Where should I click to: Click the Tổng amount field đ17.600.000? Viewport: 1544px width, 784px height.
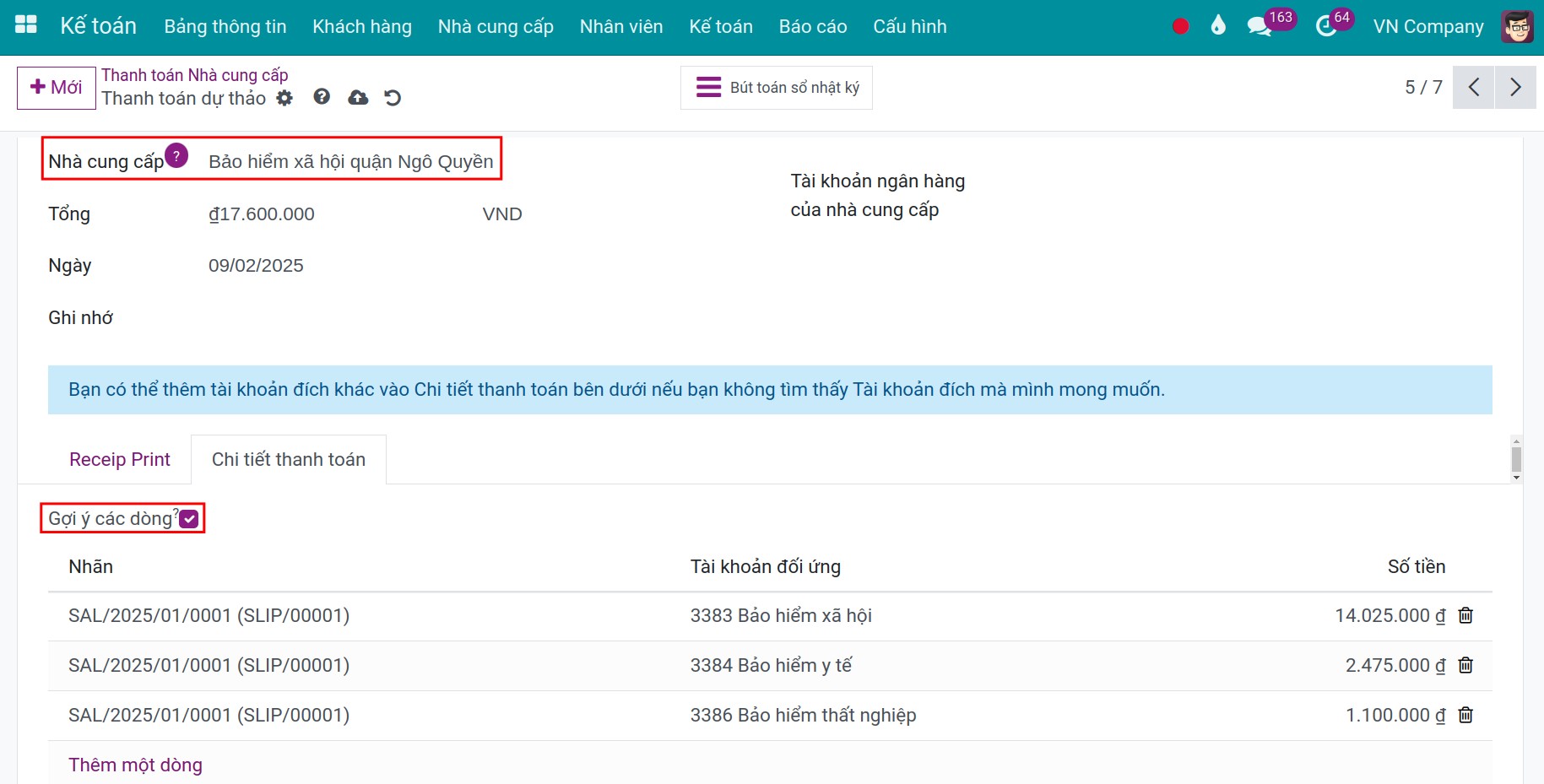coord(262,214)
